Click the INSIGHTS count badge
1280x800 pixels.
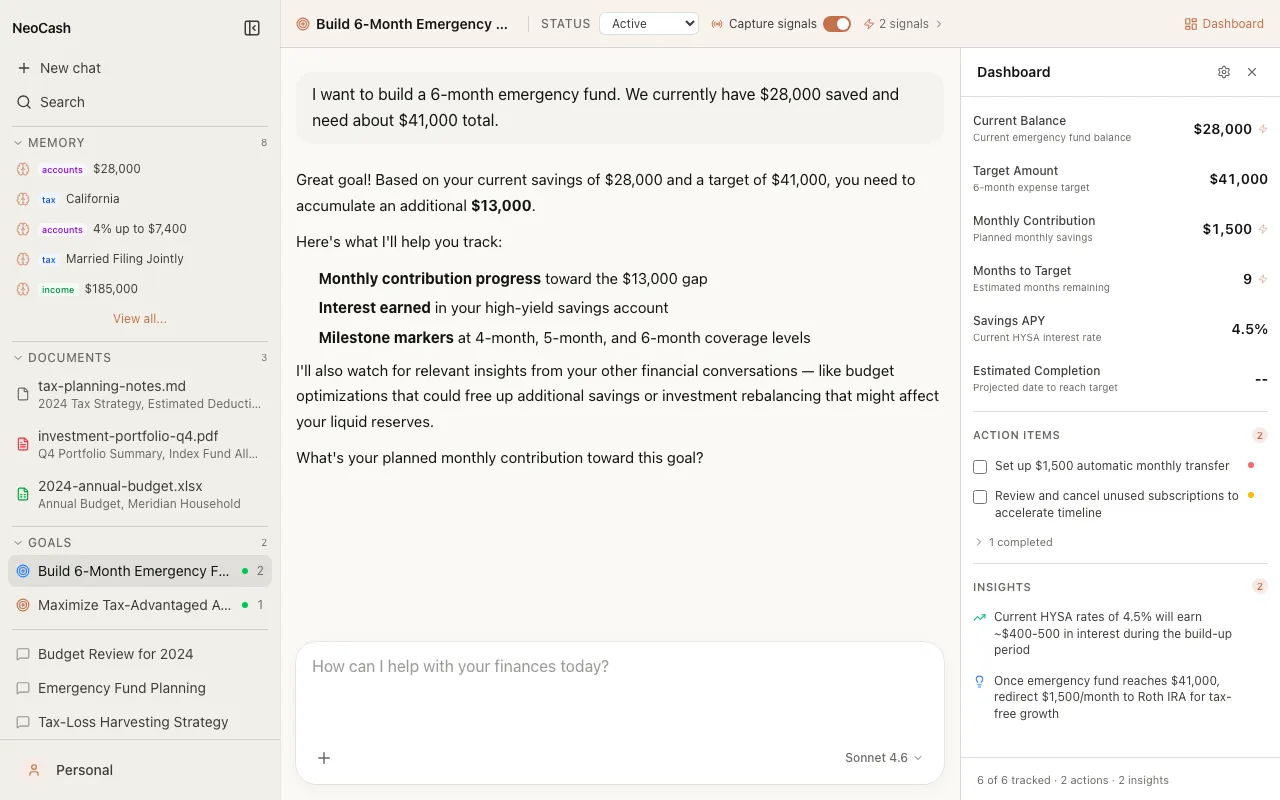(x=1260, y=587)
